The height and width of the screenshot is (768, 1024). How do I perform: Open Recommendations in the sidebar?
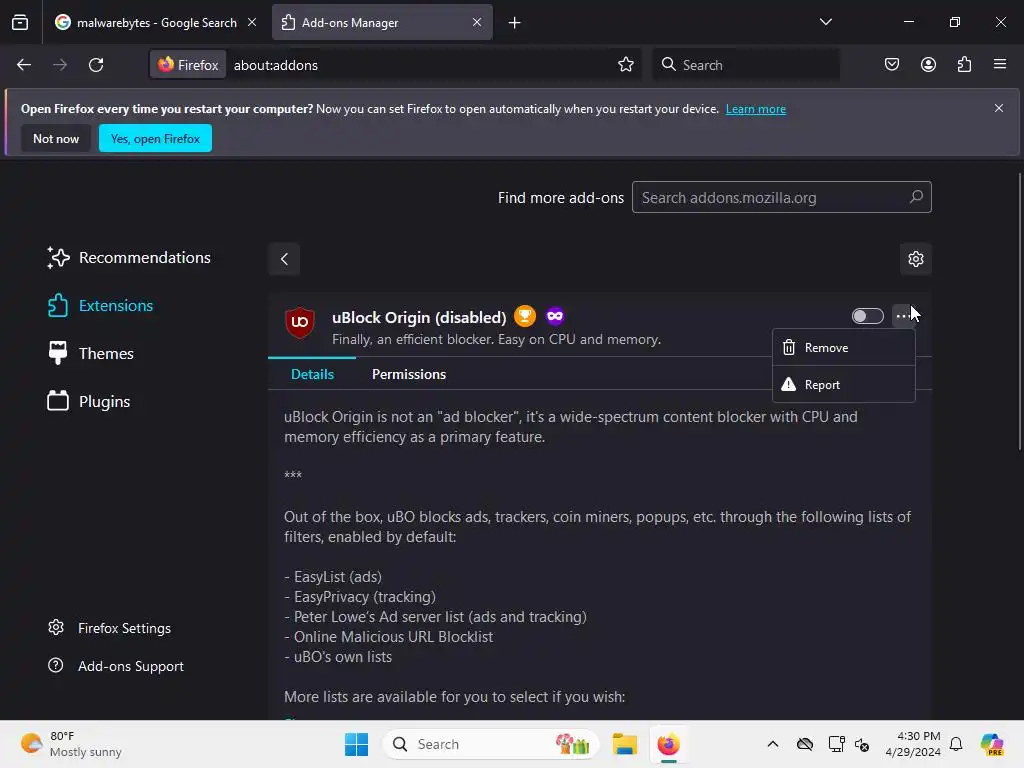coord(129,257)
